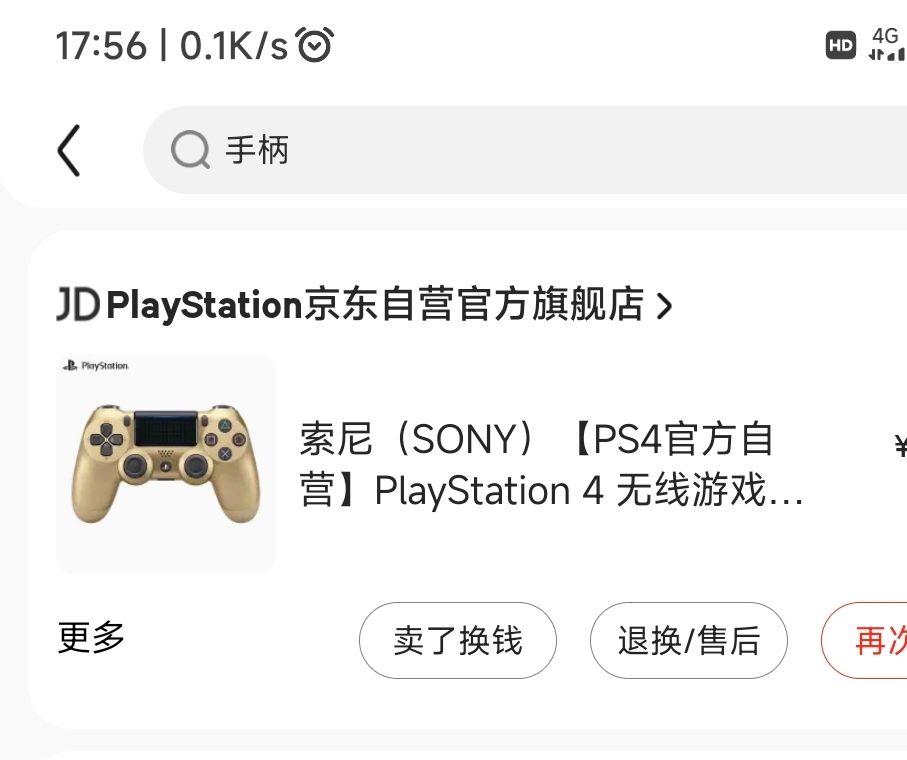The image size is (907, 760).
Task: Tap the back arrow icon
Action: point(67,149)
